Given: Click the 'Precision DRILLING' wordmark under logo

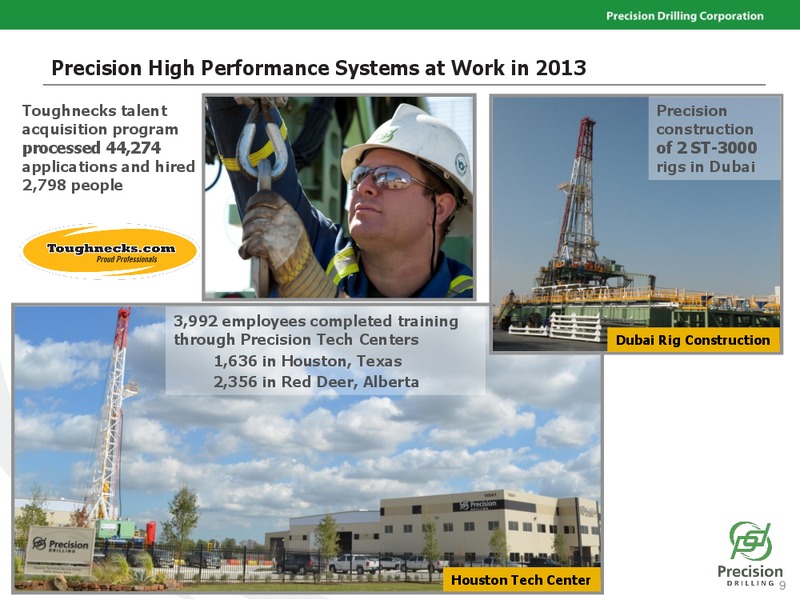Looking at the screenshot, I should point(749,576).
